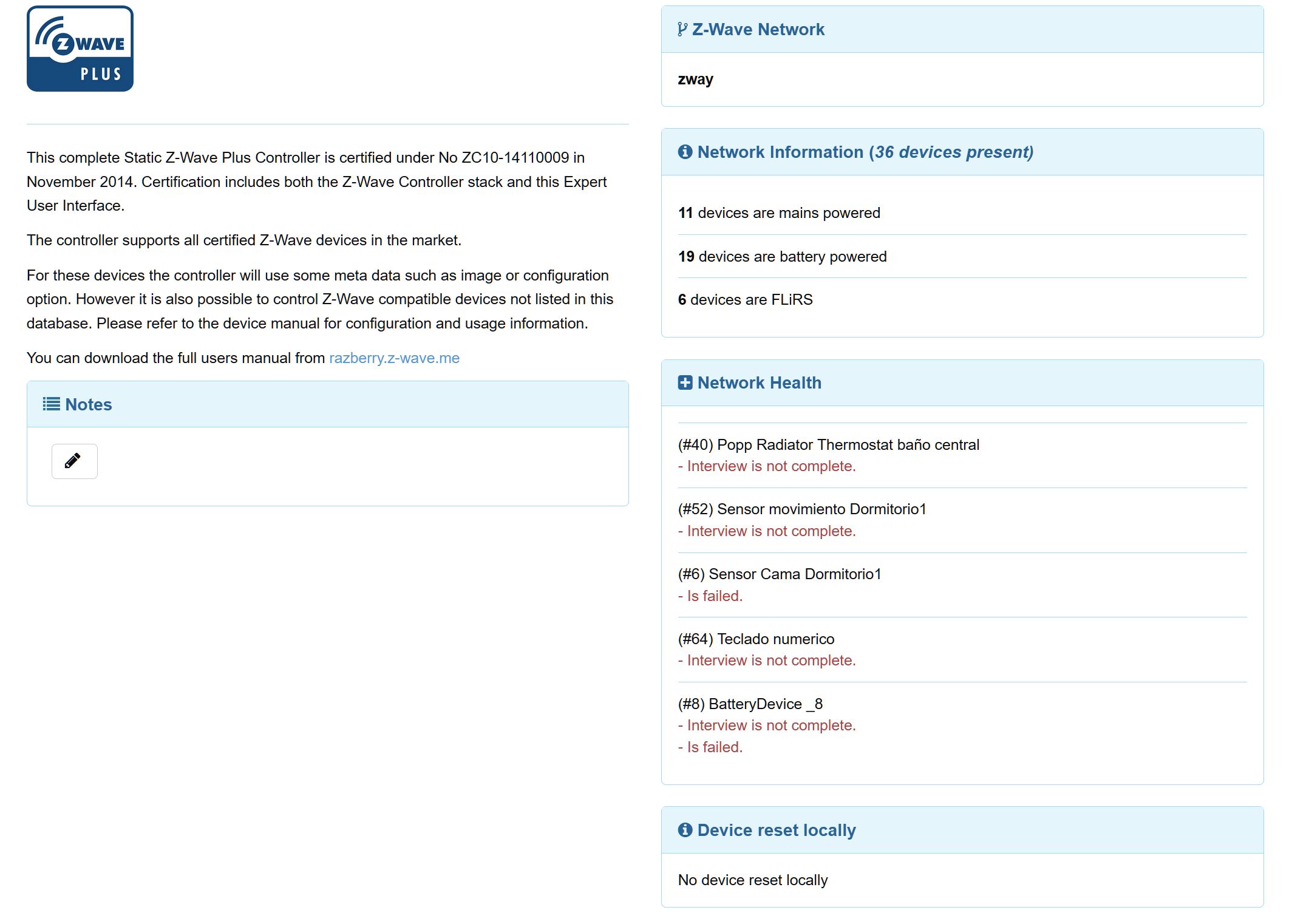Click the Z-Wave Plus logo

pos(80,49)
